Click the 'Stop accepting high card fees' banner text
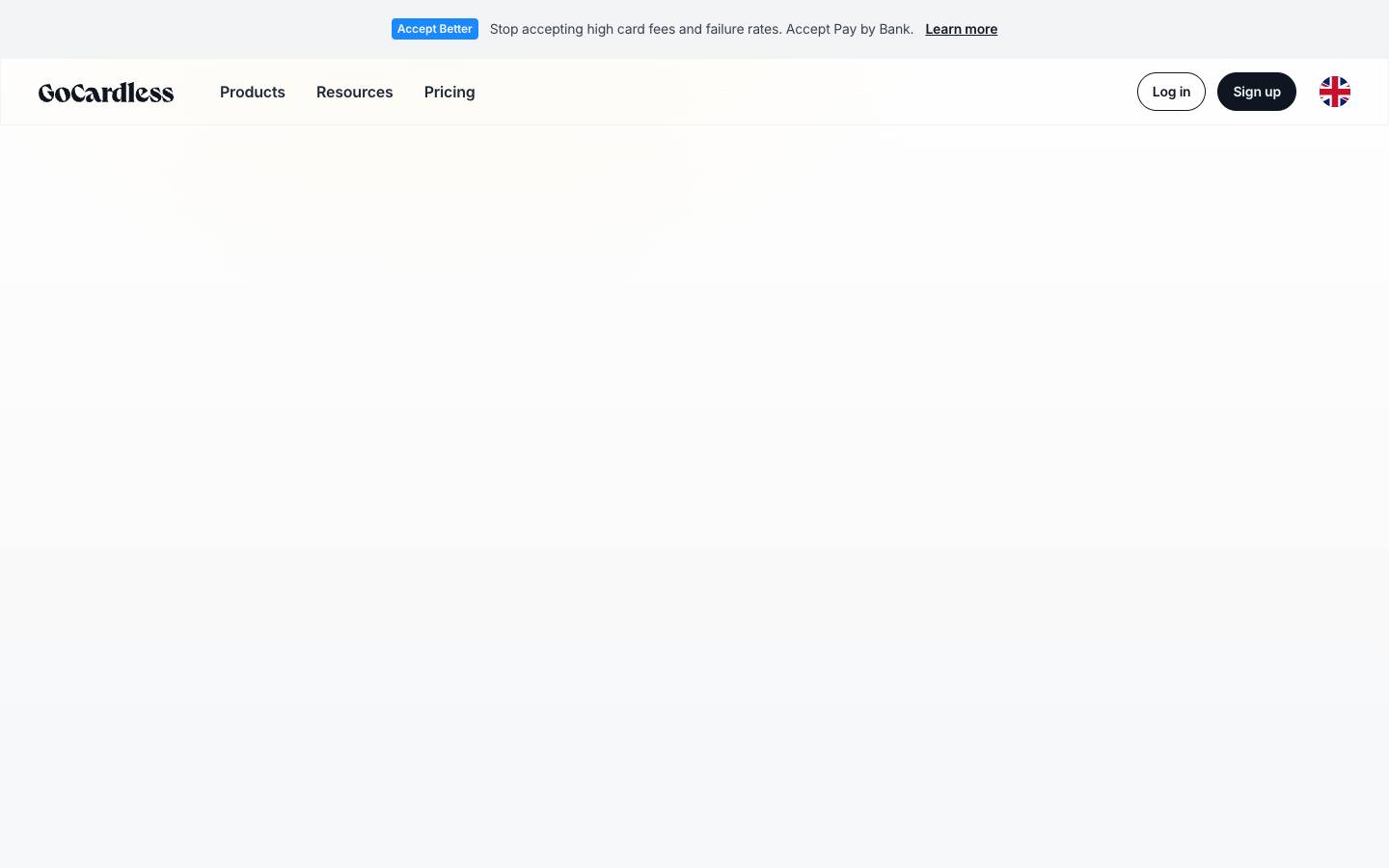Screen dimensions: 1389x868 [x=701, y=29]
